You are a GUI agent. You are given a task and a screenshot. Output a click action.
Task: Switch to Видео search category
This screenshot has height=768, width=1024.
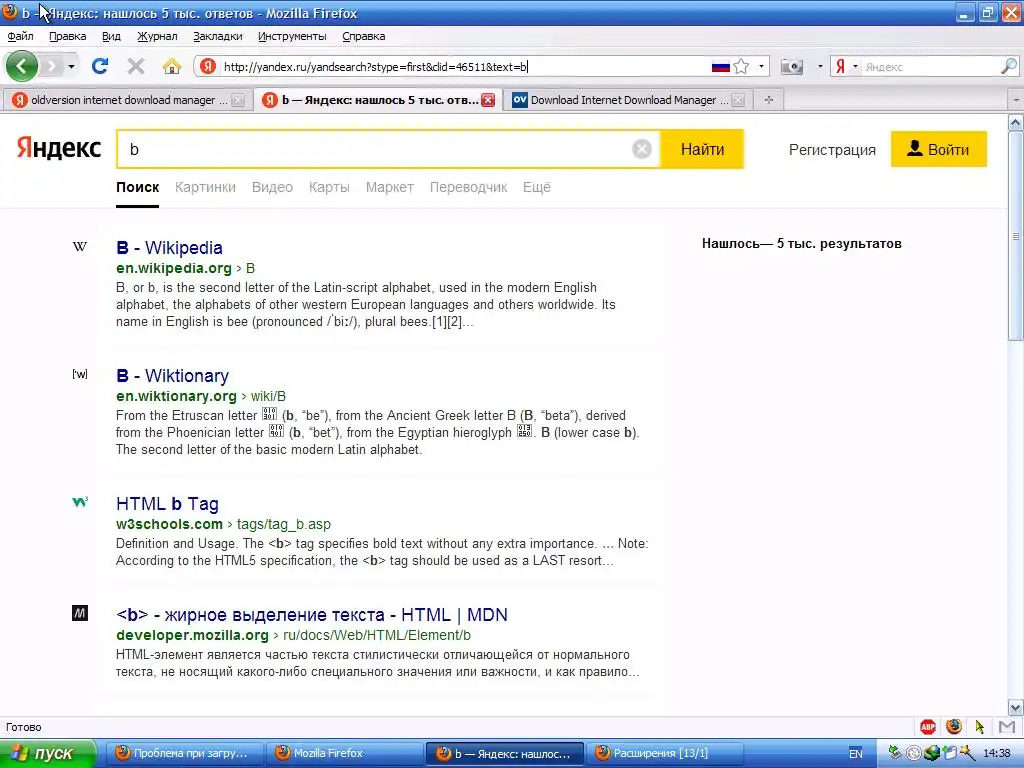pos(272,187)
